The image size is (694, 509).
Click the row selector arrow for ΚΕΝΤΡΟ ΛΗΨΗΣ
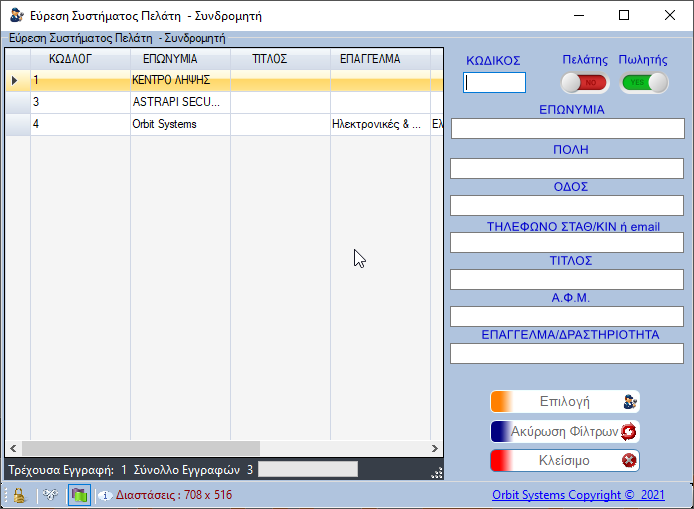coord(15,80)
